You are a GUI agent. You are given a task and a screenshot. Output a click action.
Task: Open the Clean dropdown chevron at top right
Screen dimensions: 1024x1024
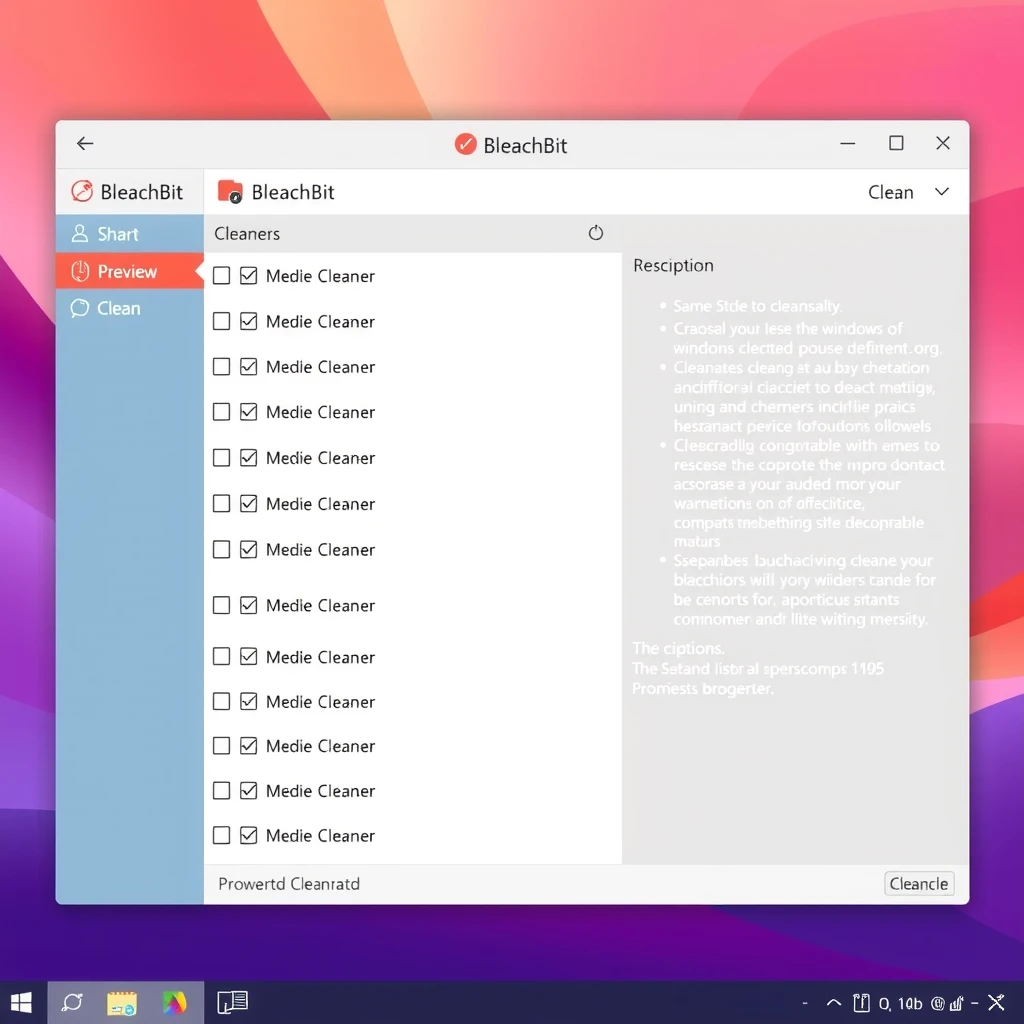(942, 191)
